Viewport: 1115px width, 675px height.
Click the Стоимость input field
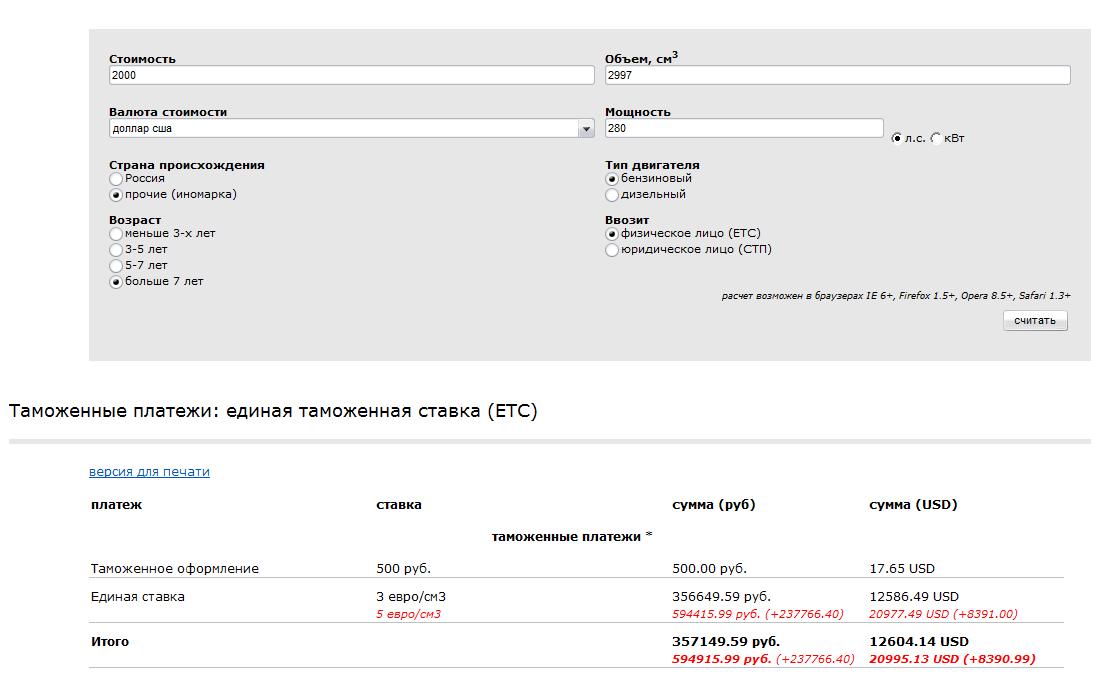pos(351,76)
